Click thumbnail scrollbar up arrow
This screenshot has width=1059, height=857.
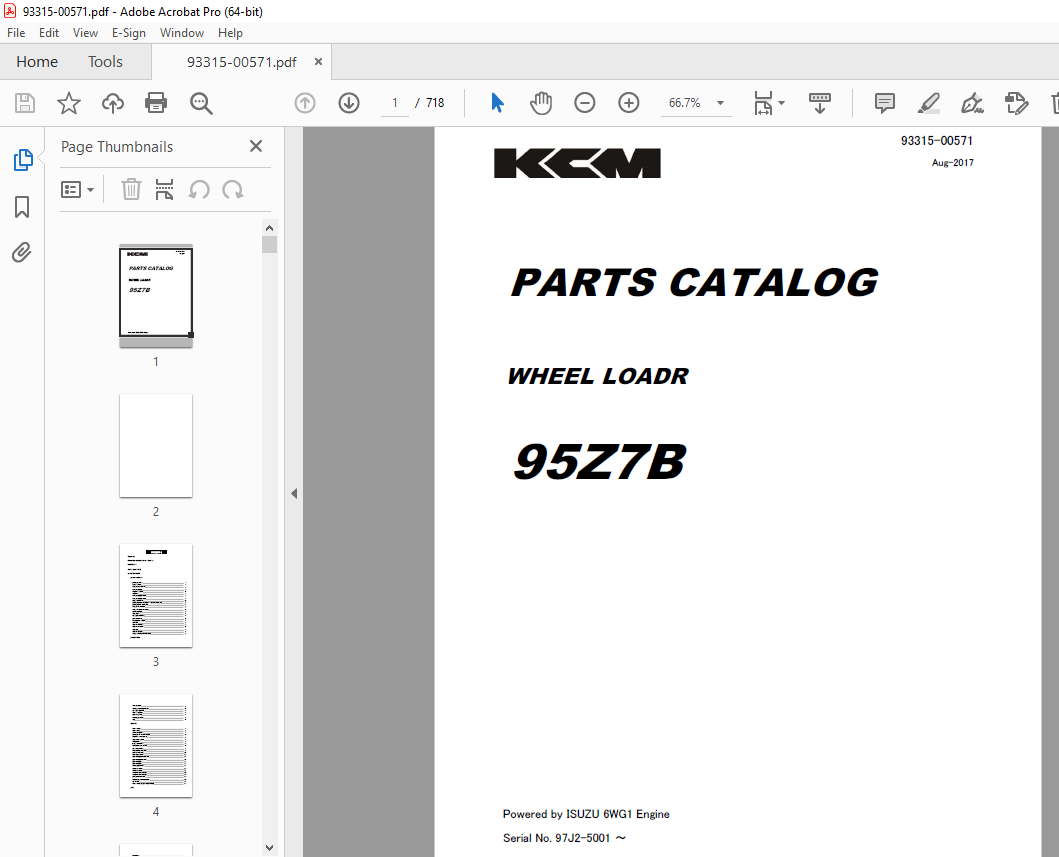pos(269,228)
